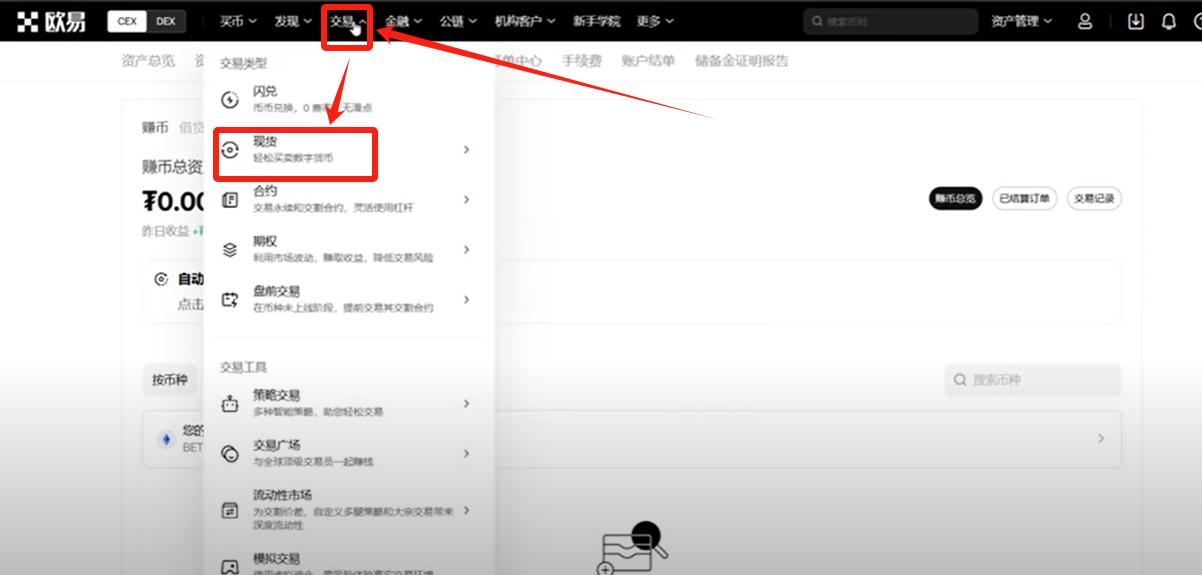Screen dimensions: 1202x575
Task: Click the 盘前交易 pre-market icon
Action: [230, 299]
